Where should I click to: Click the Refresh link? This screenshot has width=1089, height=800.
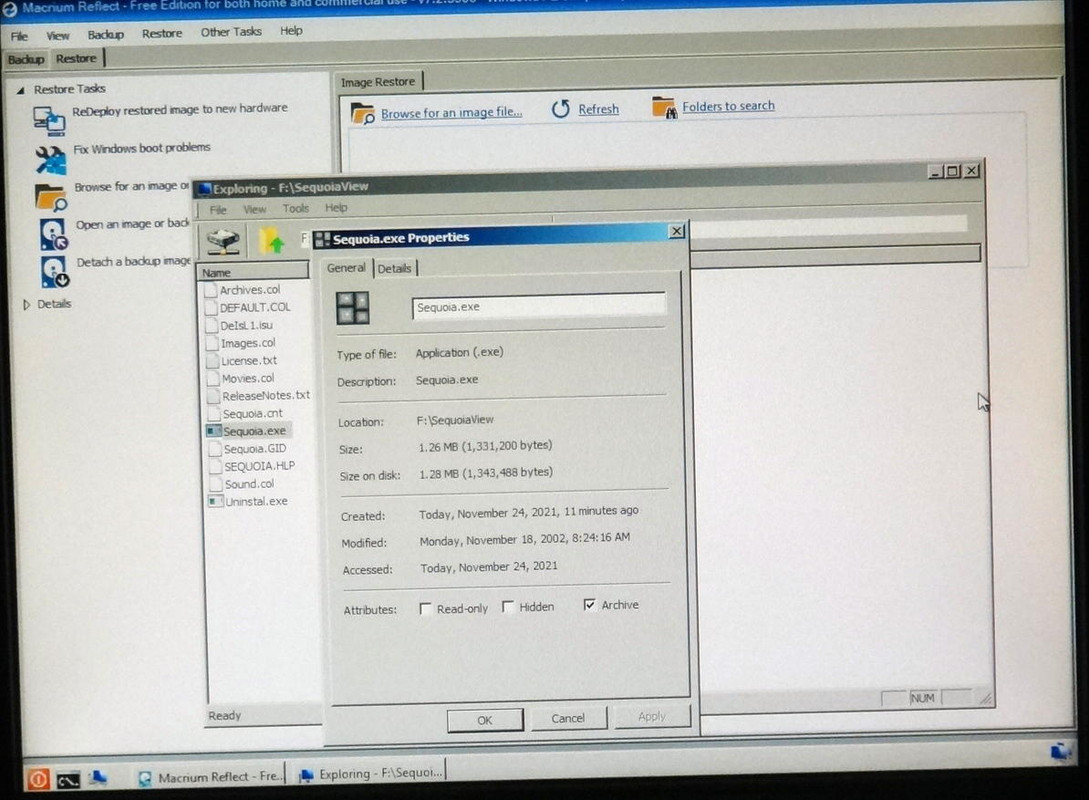click(x=598, y=109)
